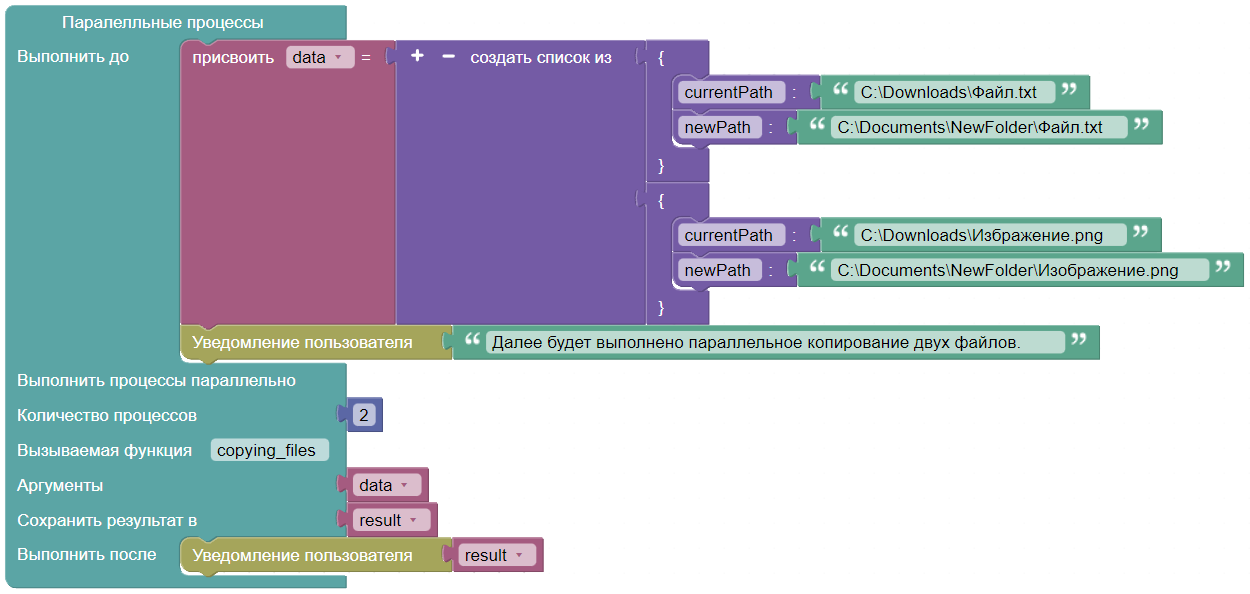Edit the string C:\Downloads\Избражение.png

[990, 235]
